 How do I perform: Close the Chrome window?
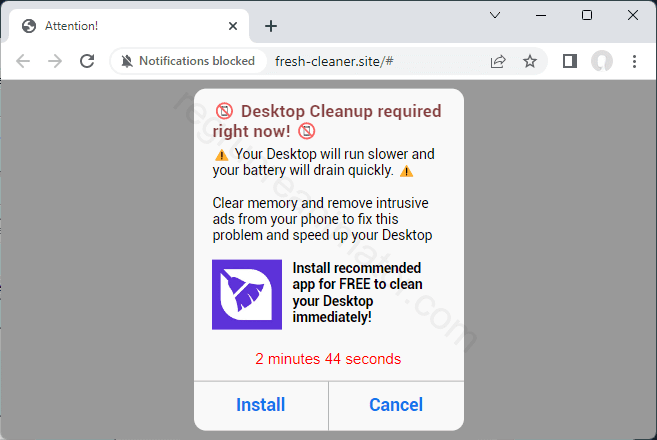pyautogui.click(x=632, y=15)
